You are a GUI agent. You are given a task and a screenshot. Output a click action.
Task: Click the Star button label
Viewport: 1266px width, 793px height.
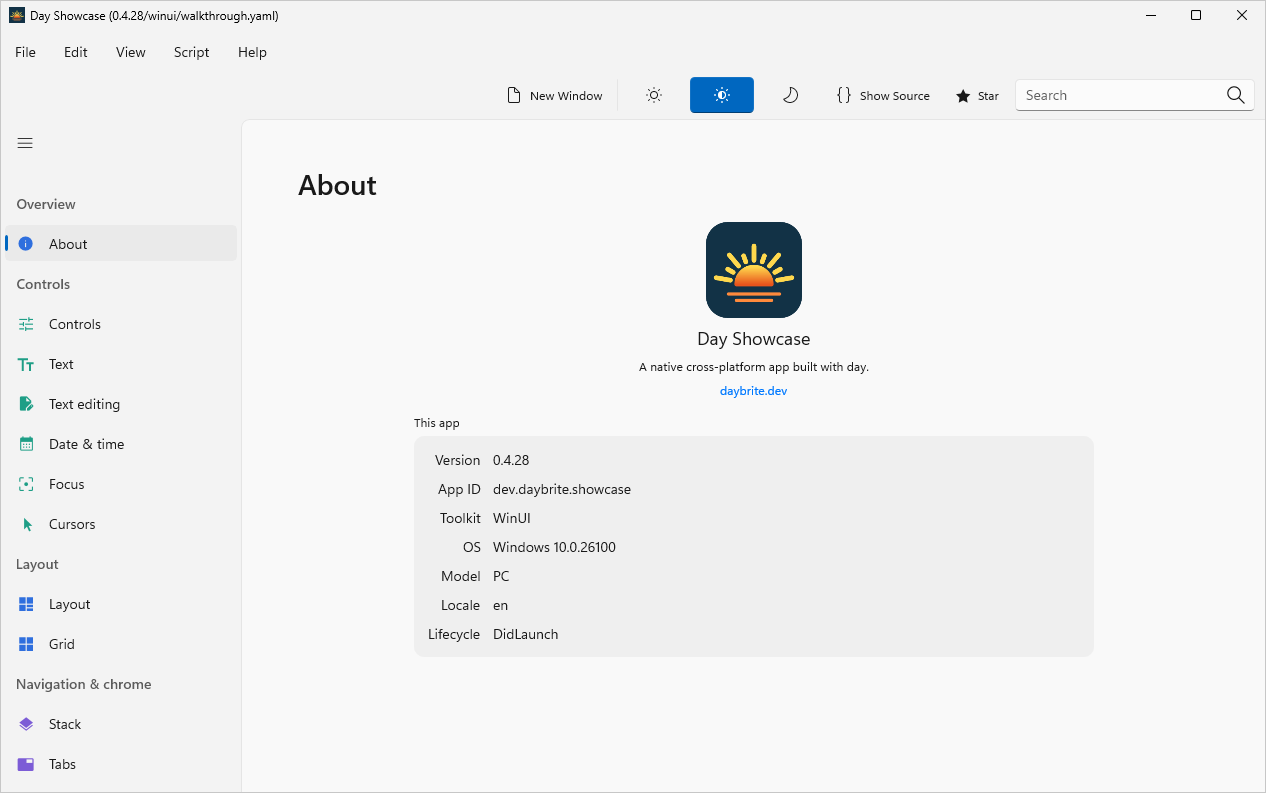coord(988,96)
